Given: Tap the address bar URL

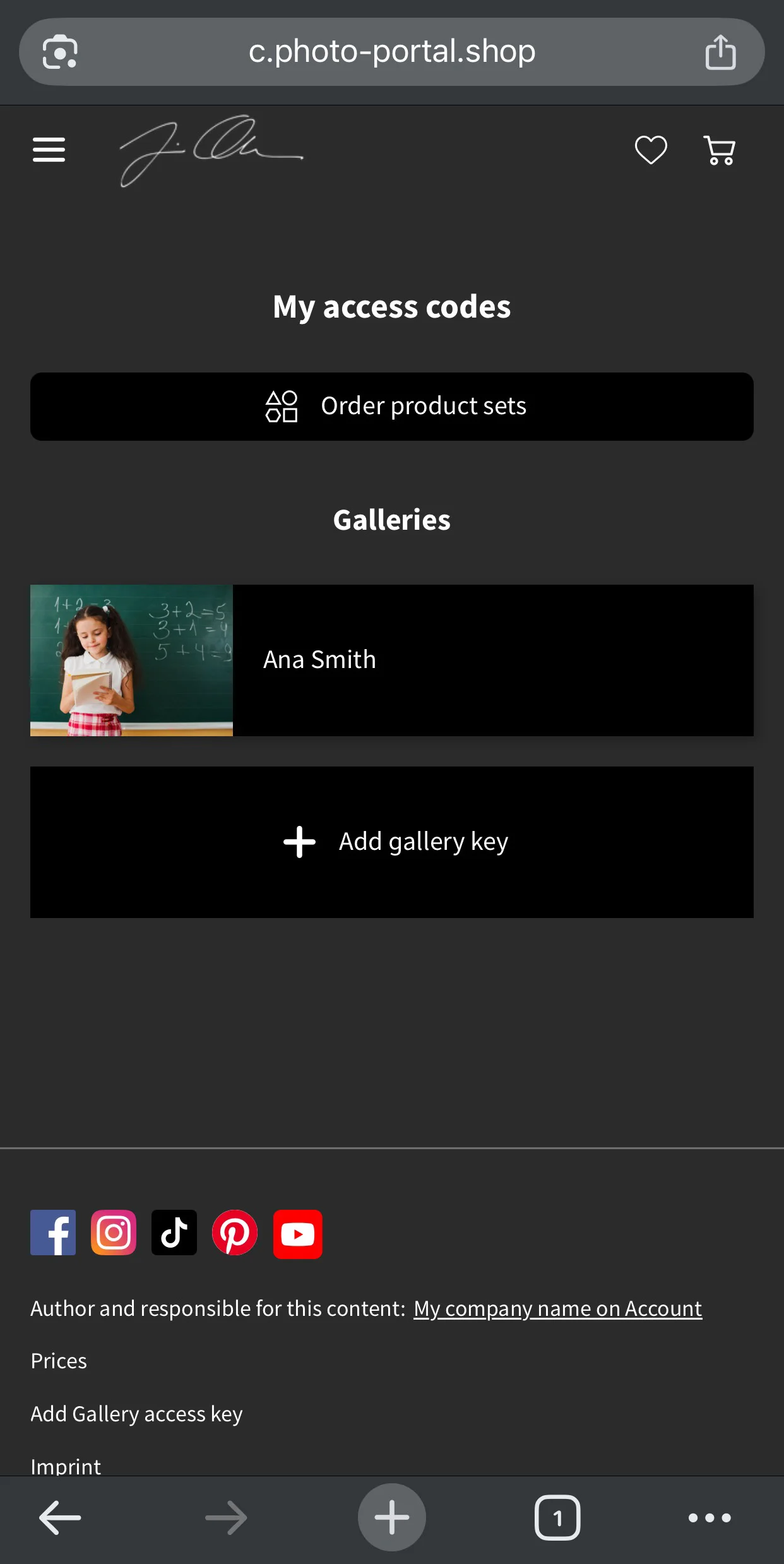Looking at the screenshot, I should [x=391, y=52].
